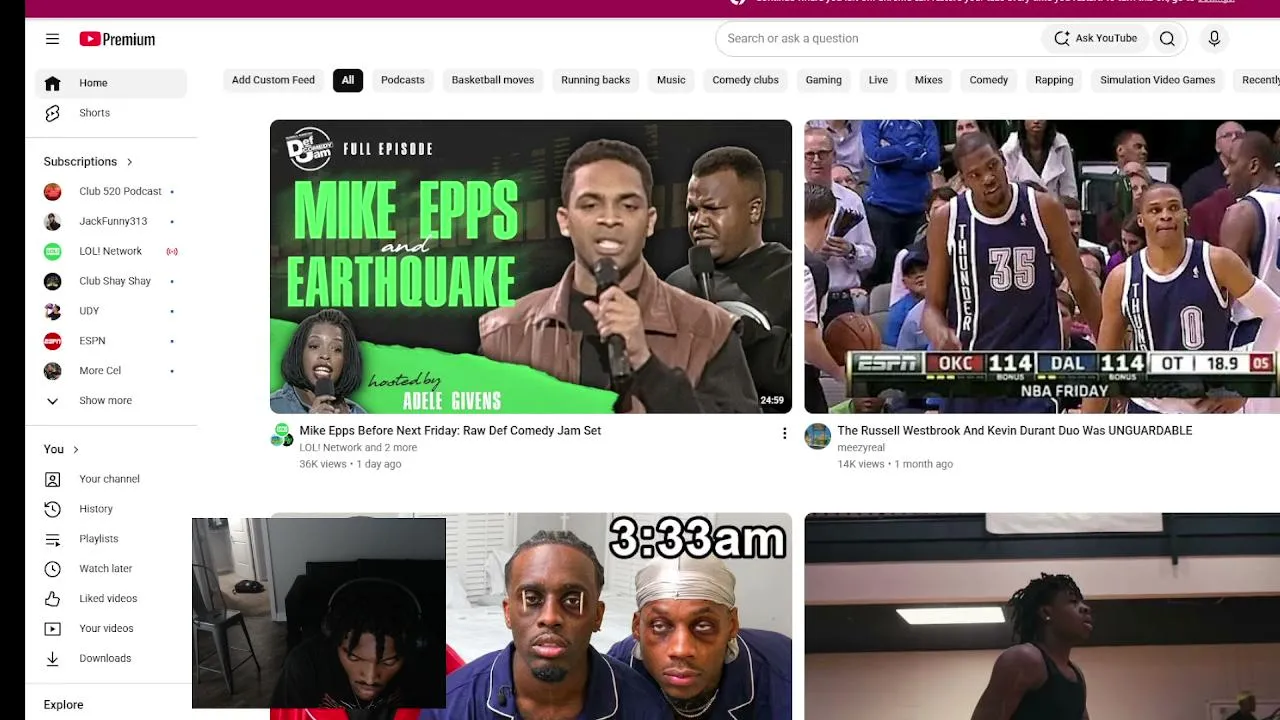Select the Gaming filter chip
The width and height of the screenshot is (1280, 720).
(x=824, y=80)
